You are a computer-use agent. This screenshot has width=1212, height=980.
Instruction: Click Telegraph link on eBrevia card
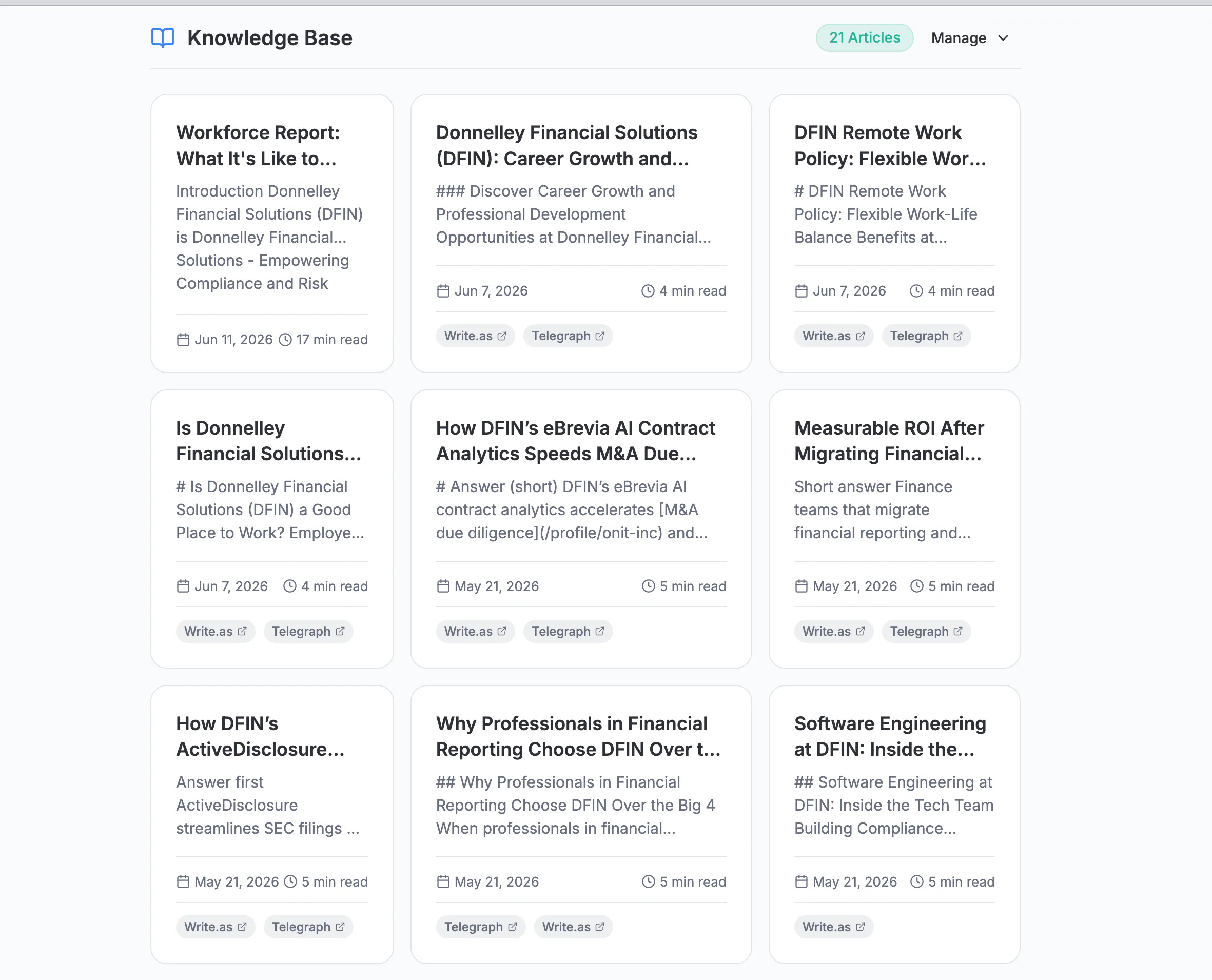click(x=568, y=631)
